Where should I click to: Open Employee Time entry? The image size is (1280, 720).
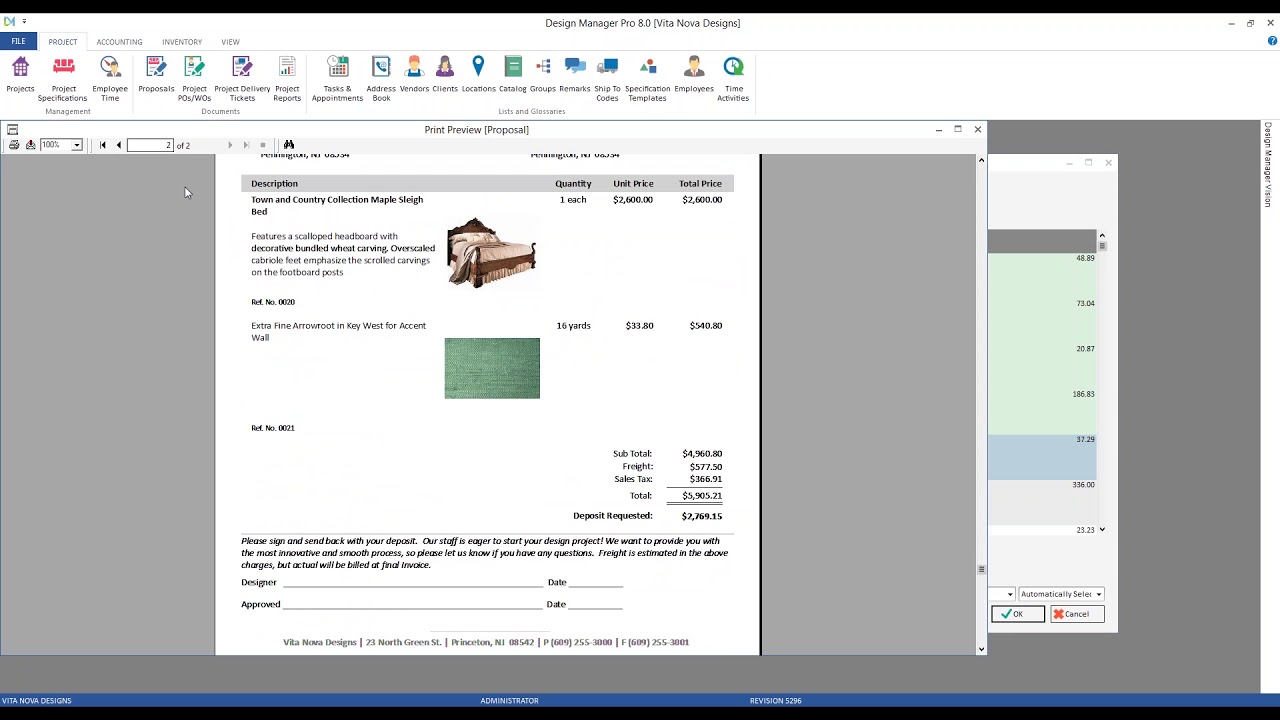(110, 79)
